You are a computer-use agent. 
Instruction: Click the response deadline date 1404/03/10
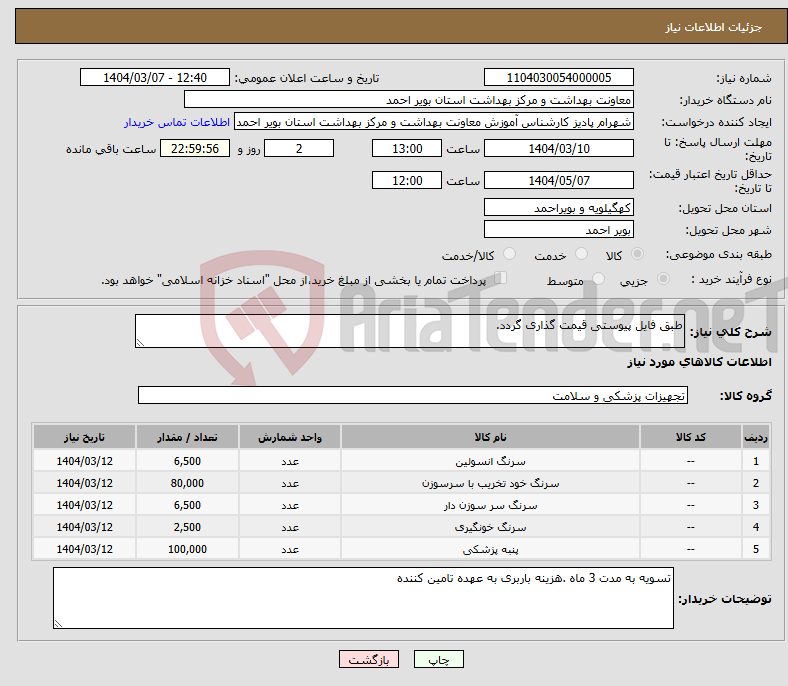559,148
